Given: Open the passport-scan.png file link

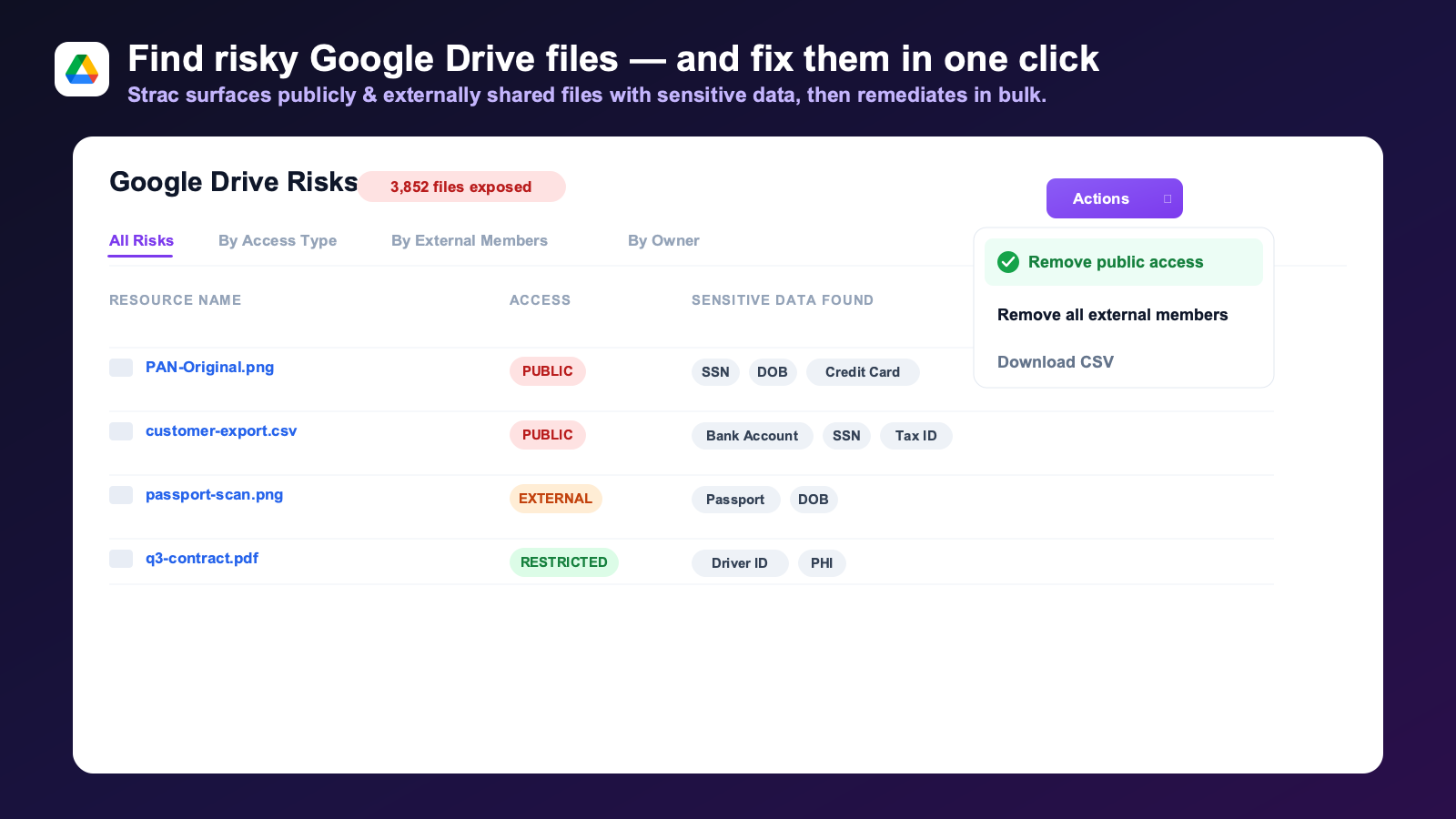Looking at the screenshot, I should tap(214, 495).
